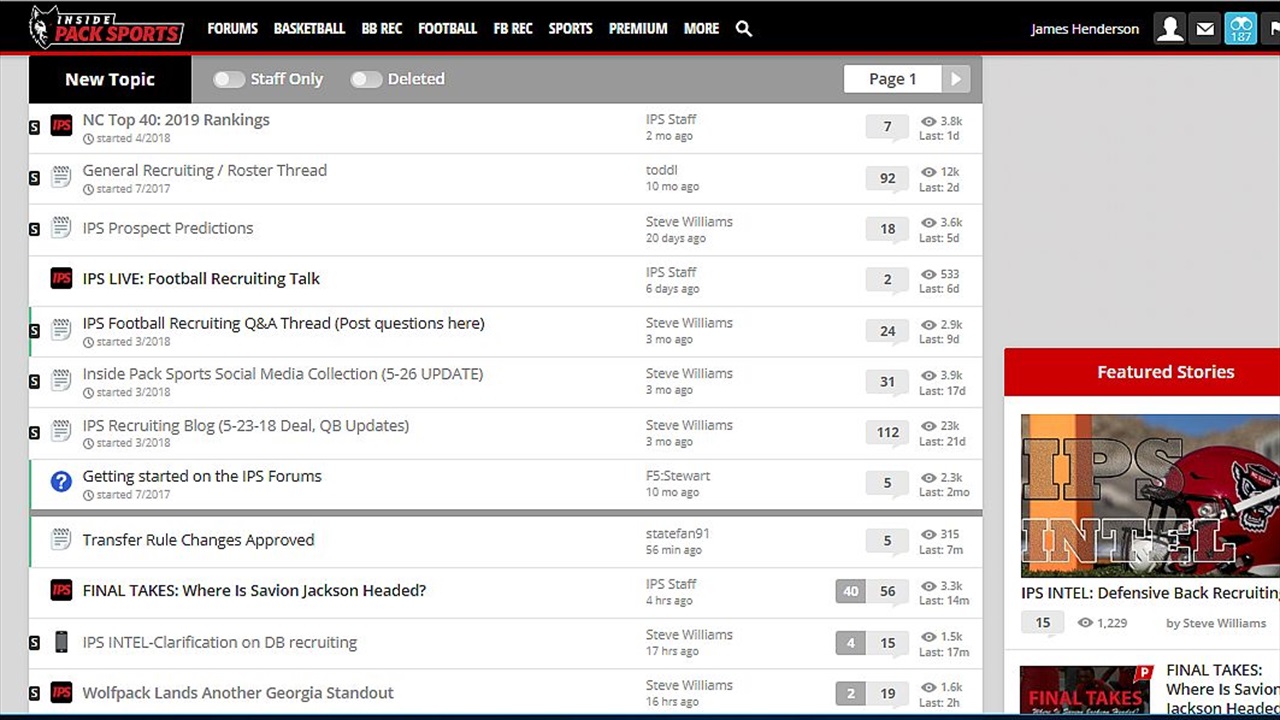Open the FOOTBALL menu
Image resolution: width=1280 pixels, height=720 pixels.
click(447, 29)
